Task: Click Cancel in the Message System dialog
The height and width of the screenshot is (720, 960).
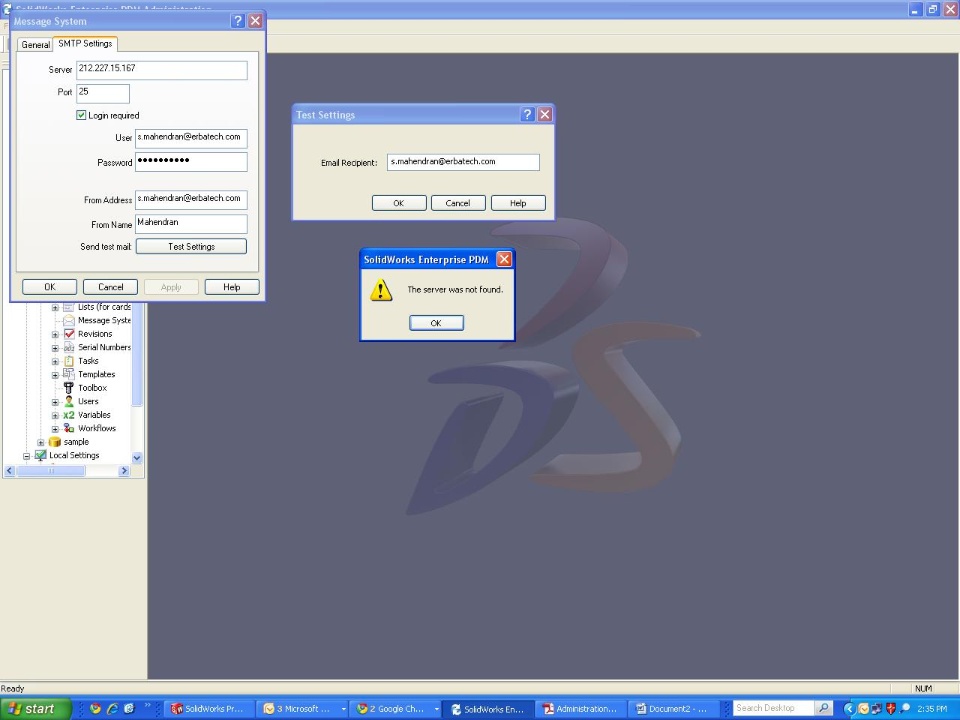Action: (x=110, y=287)
